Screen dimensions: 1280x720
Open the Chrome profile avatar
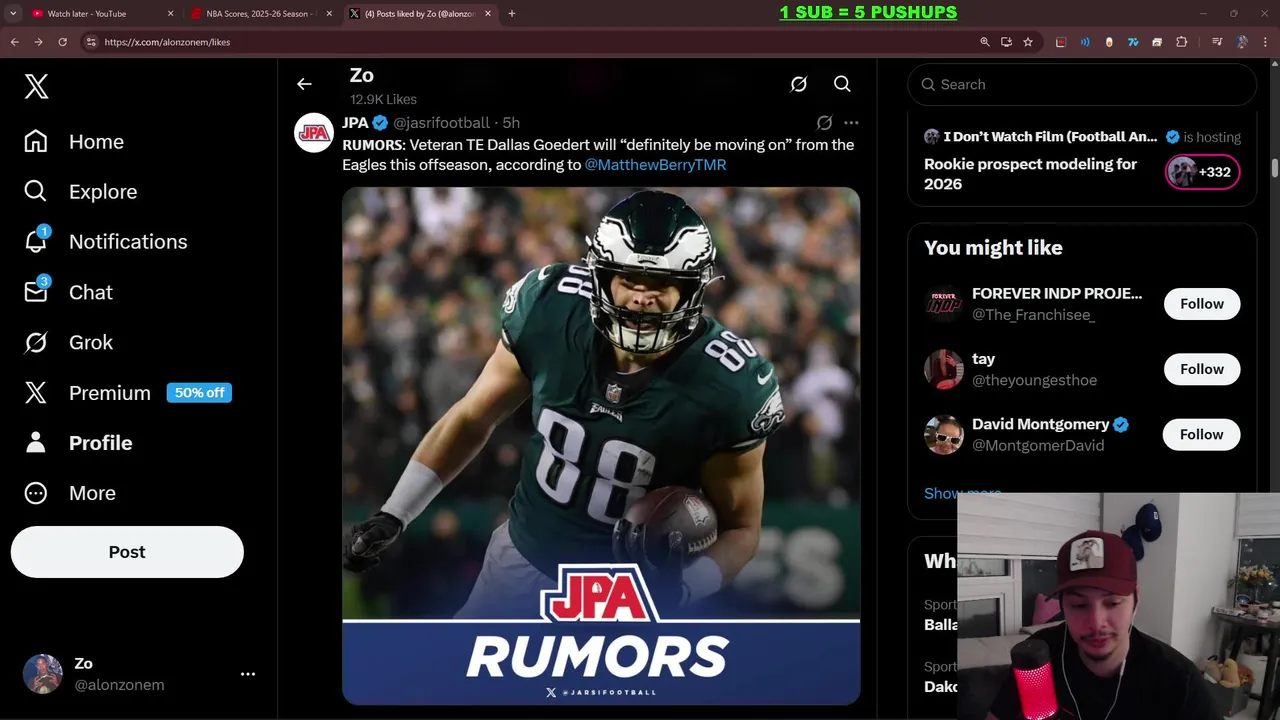click(1242, 42)
